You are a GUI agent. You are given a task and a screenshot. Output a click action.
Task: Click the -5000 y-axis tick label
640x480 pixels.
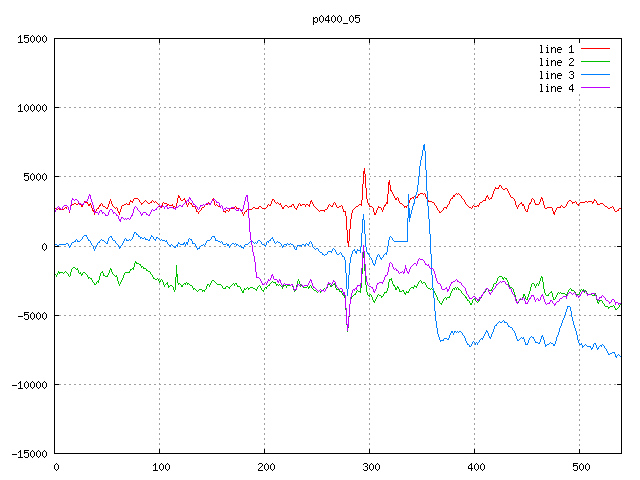[32, 315]
